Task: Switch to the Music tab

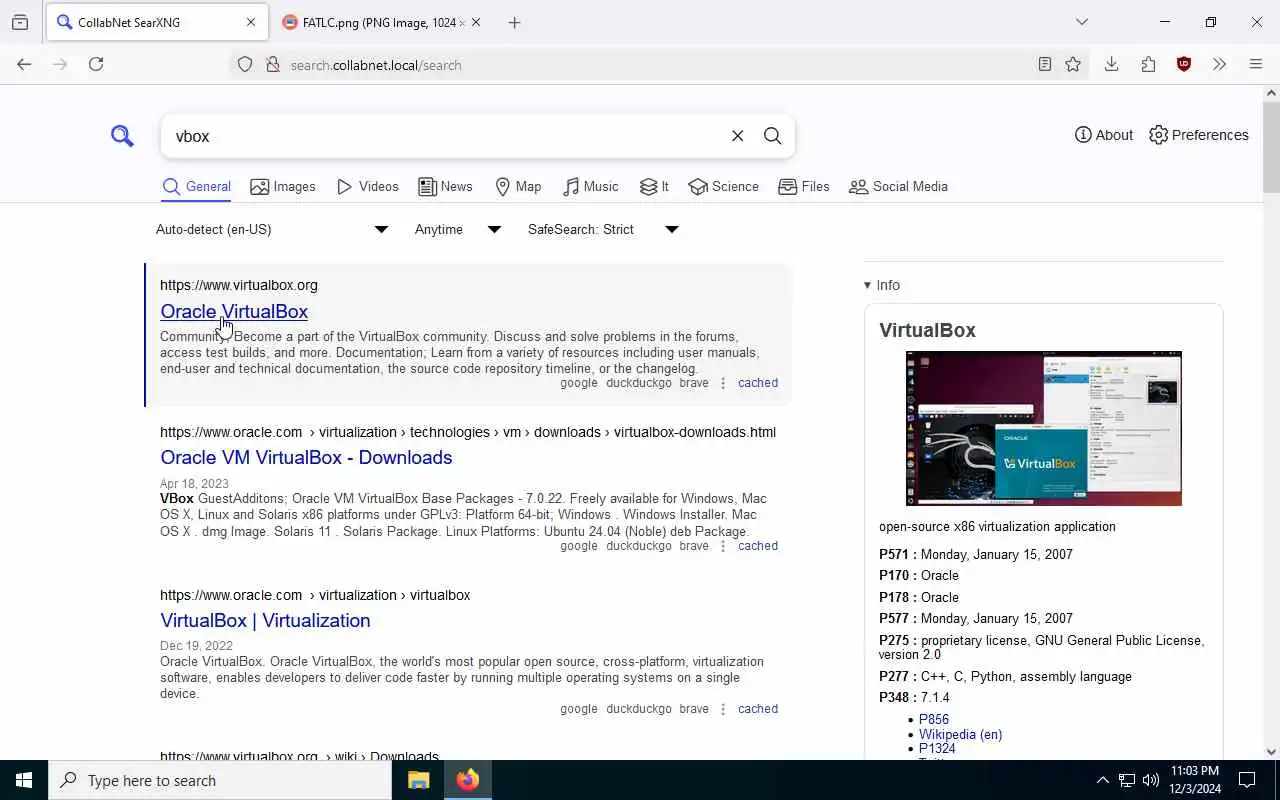Action: tap(591, 187)
